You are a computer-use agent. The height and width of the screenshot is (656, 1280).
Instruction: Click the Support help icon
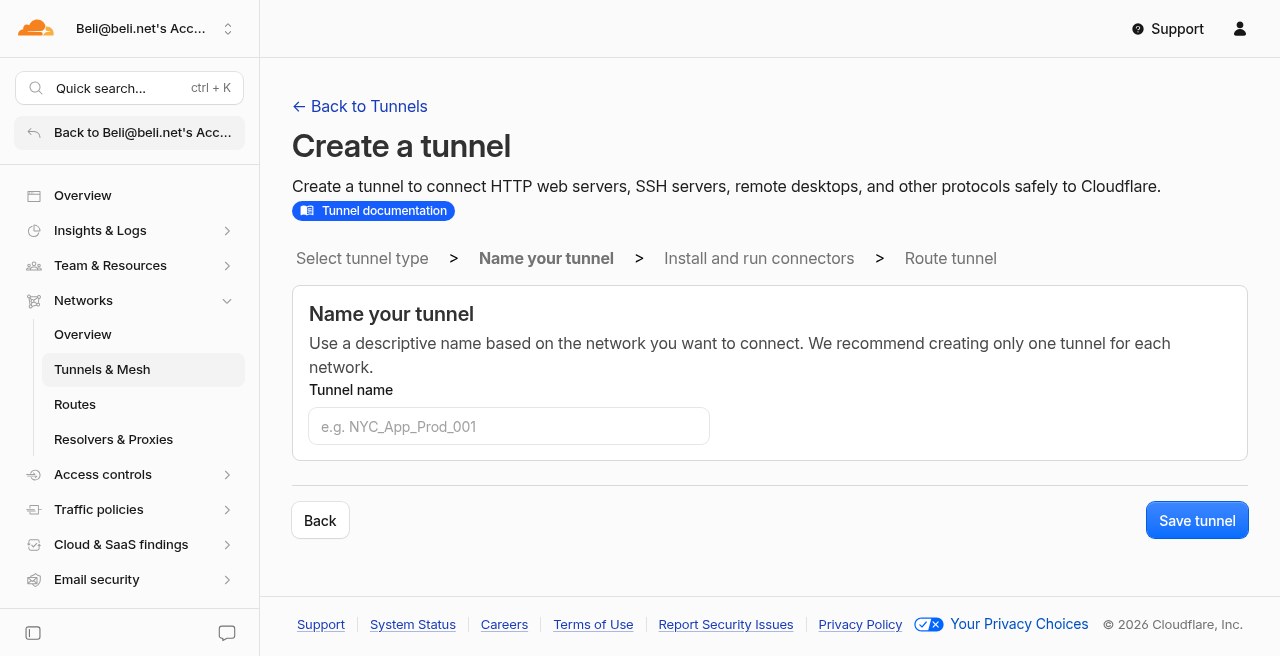point(1138,29)
